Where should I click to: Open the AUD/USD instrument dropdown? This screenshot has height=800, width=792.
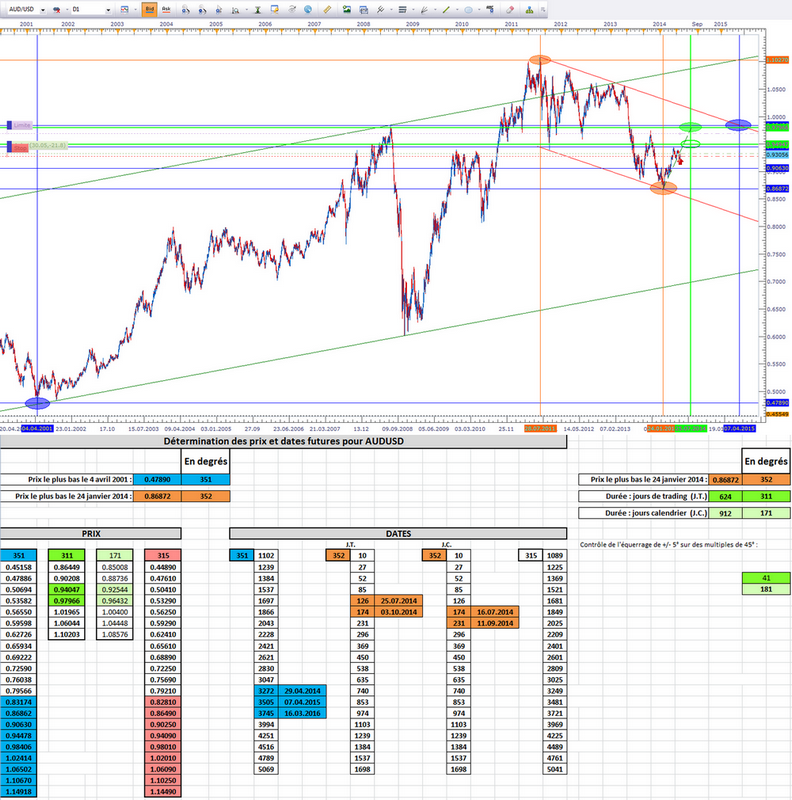click(x=43, y=10)
